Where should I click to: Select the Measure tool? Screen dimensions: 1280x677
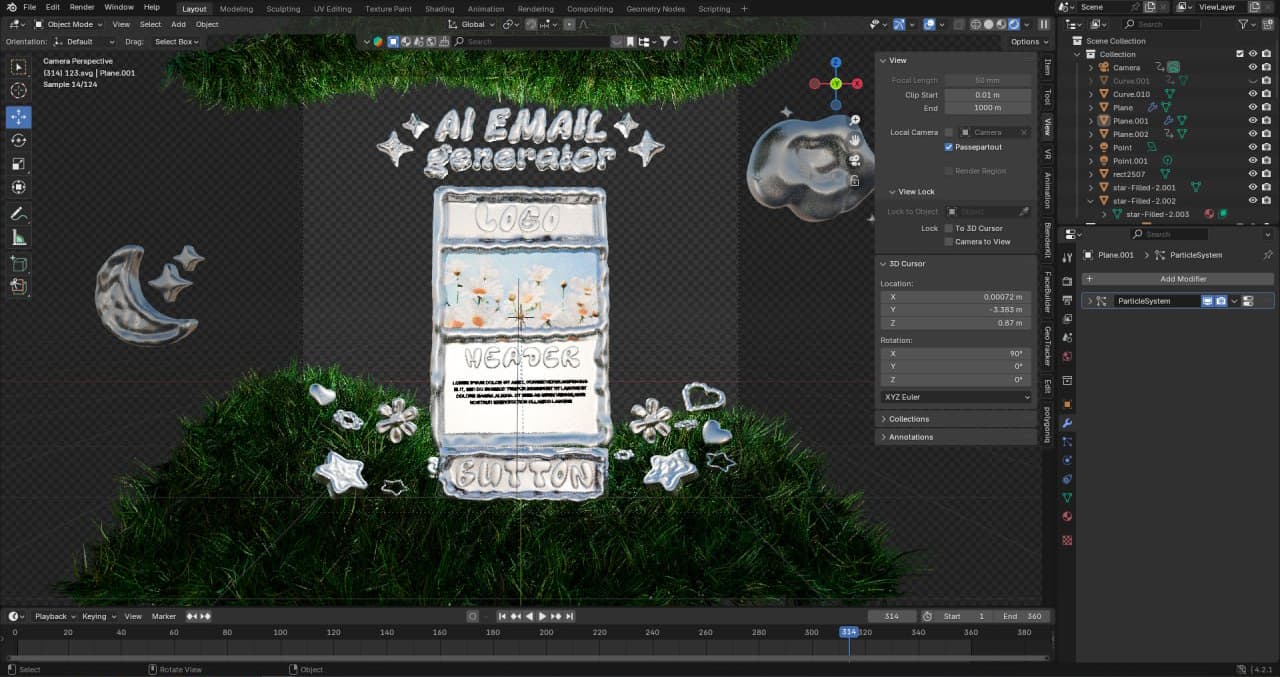19,237
